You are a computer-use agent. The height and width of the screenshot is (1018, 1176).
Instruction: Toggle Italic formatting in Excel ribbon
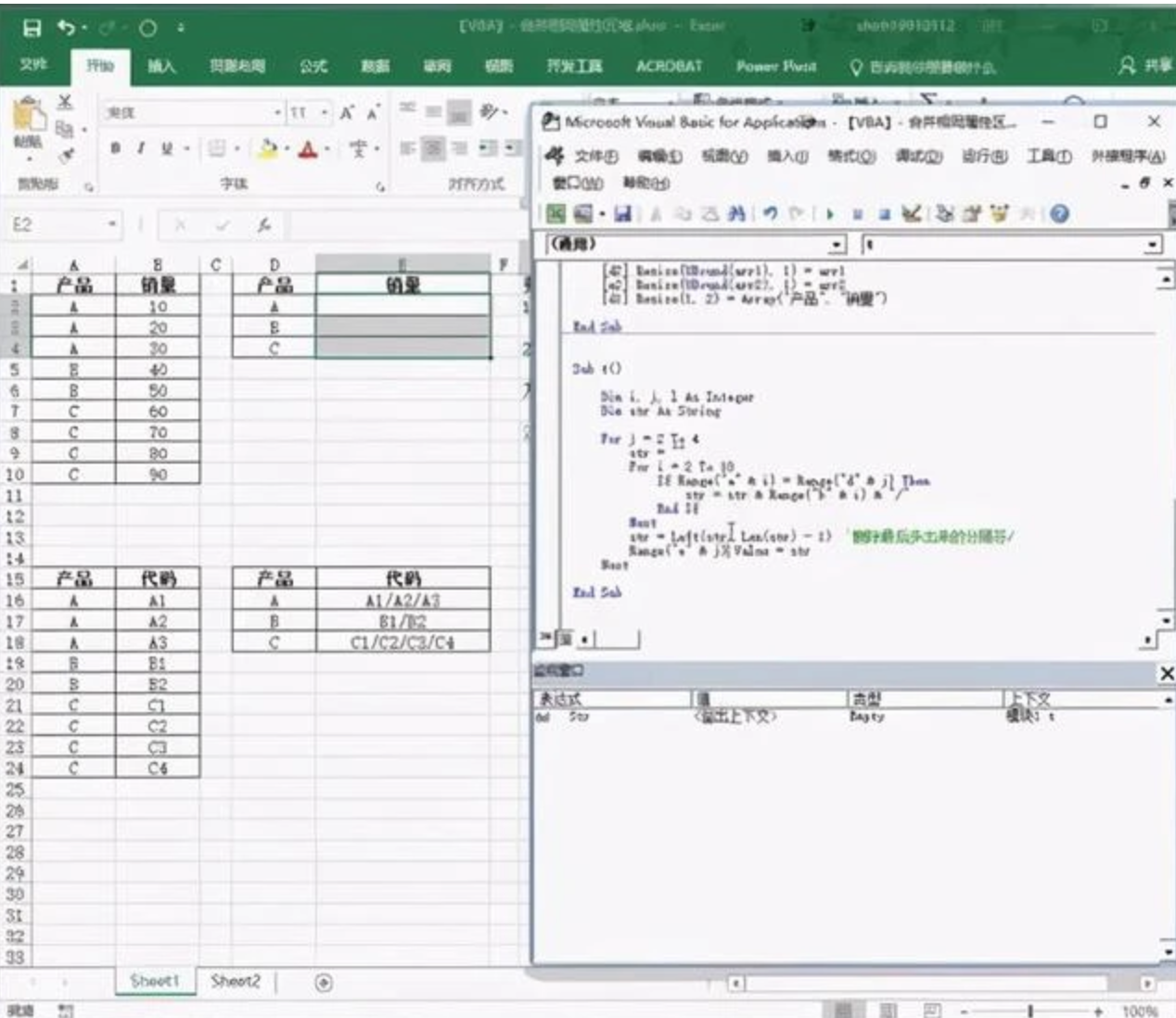click(141, 148)
